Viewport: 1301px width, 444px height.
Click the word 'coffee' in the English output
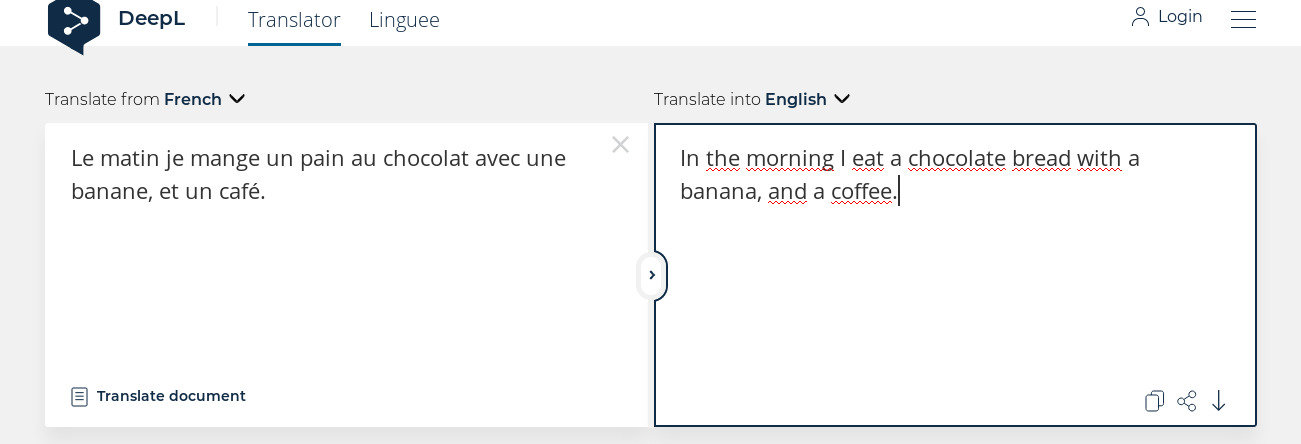point(862,191)
